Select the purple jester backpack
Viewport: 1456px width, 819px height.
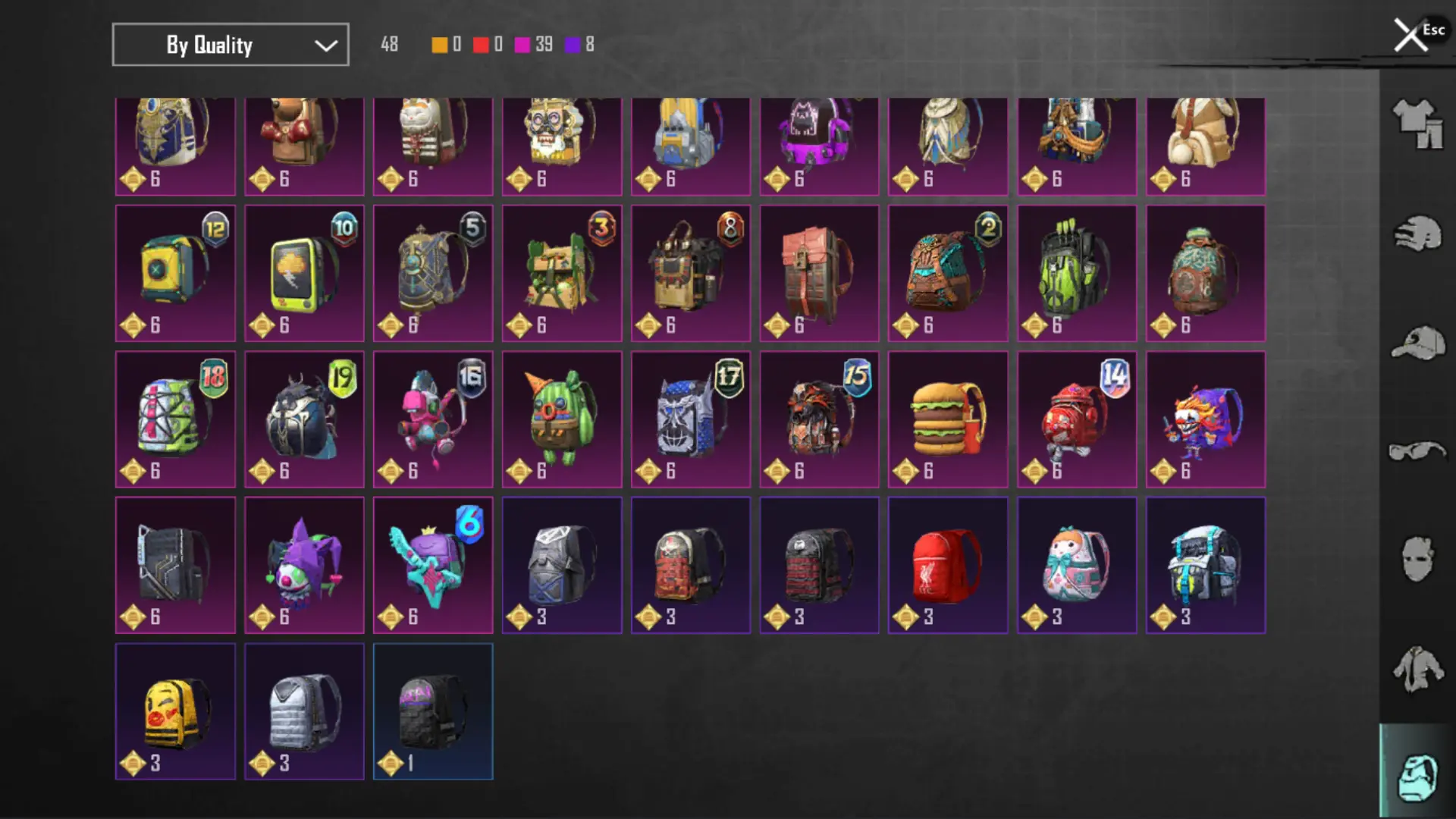pos(304,565)
